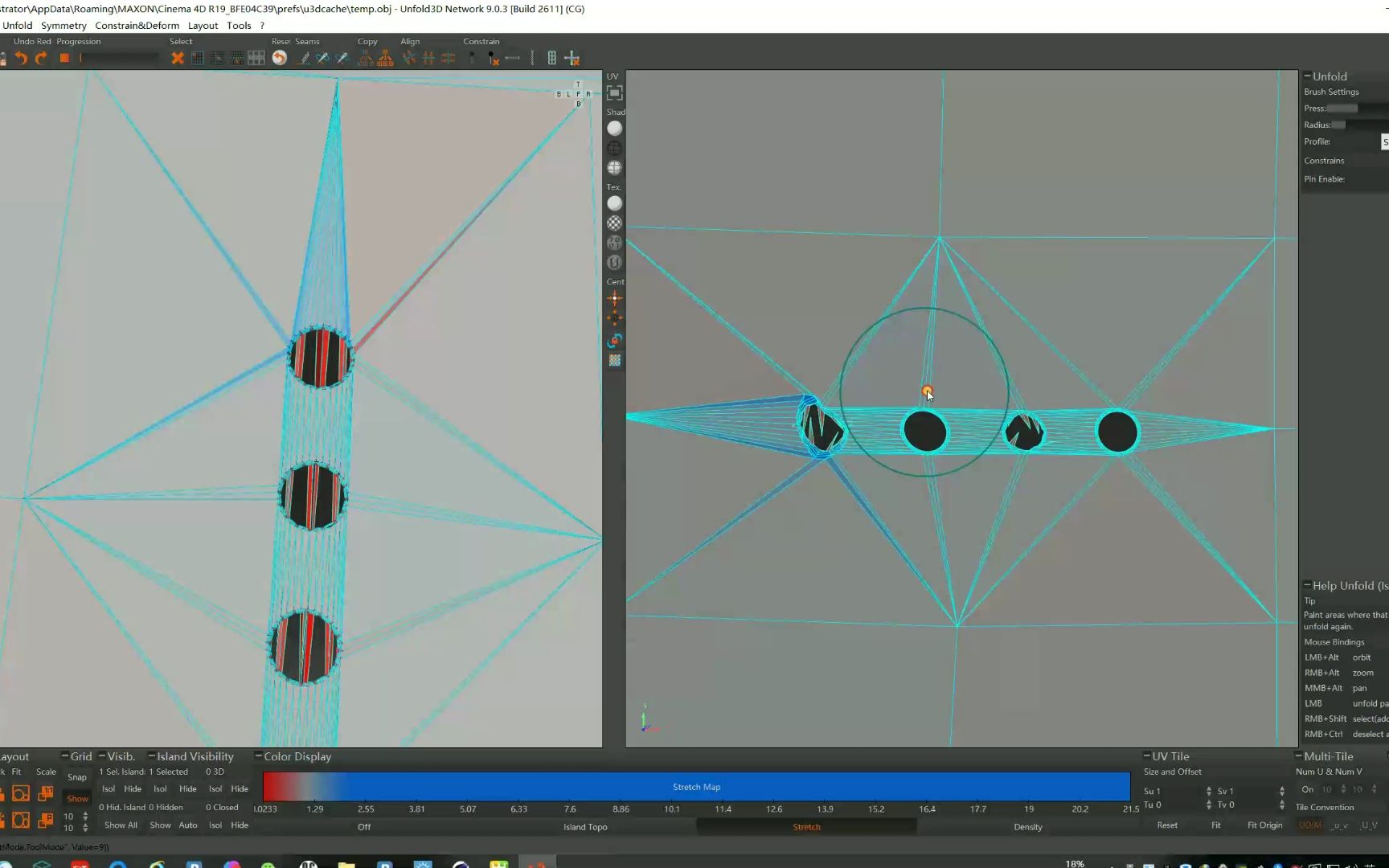
Task: Collapse the Island Visibility panel
Action: pos(151,755)
